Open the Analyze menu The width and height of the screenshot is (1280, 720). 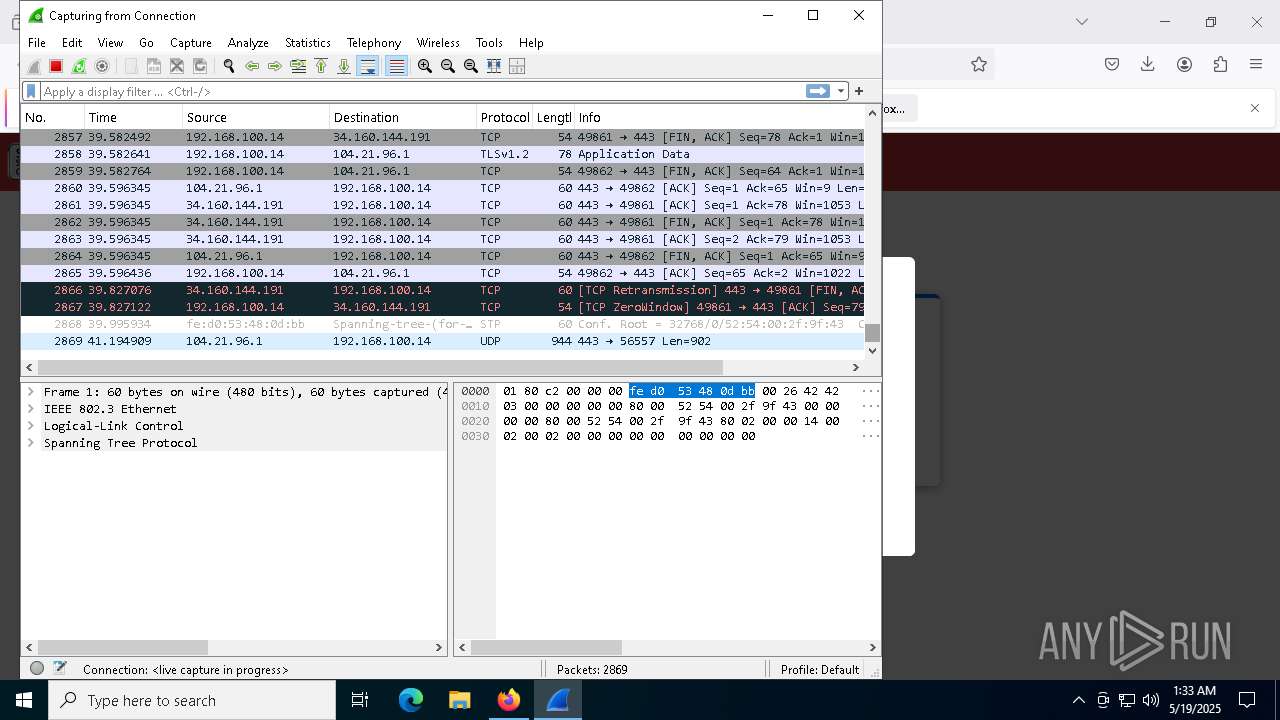tap(248, 43)
